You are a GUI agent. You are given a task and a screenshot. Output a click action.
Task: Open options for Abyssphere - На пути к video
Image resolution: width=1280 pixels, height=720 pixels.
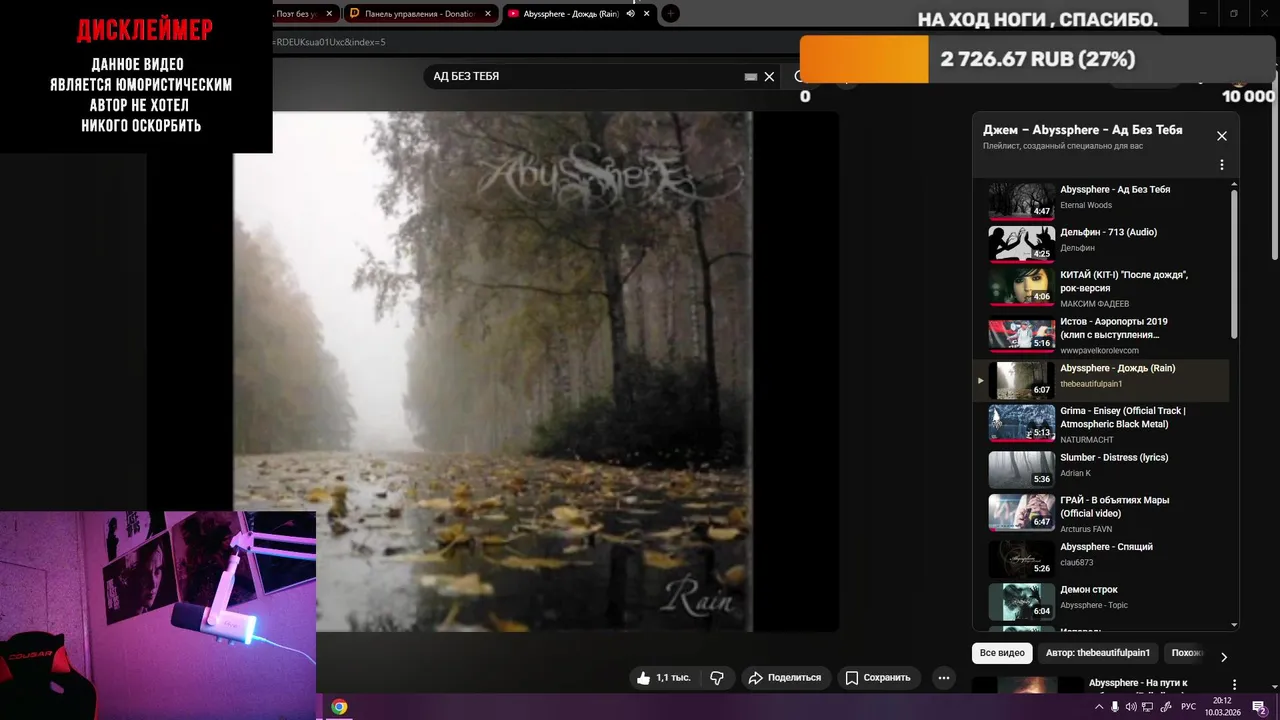point(1234,685)
